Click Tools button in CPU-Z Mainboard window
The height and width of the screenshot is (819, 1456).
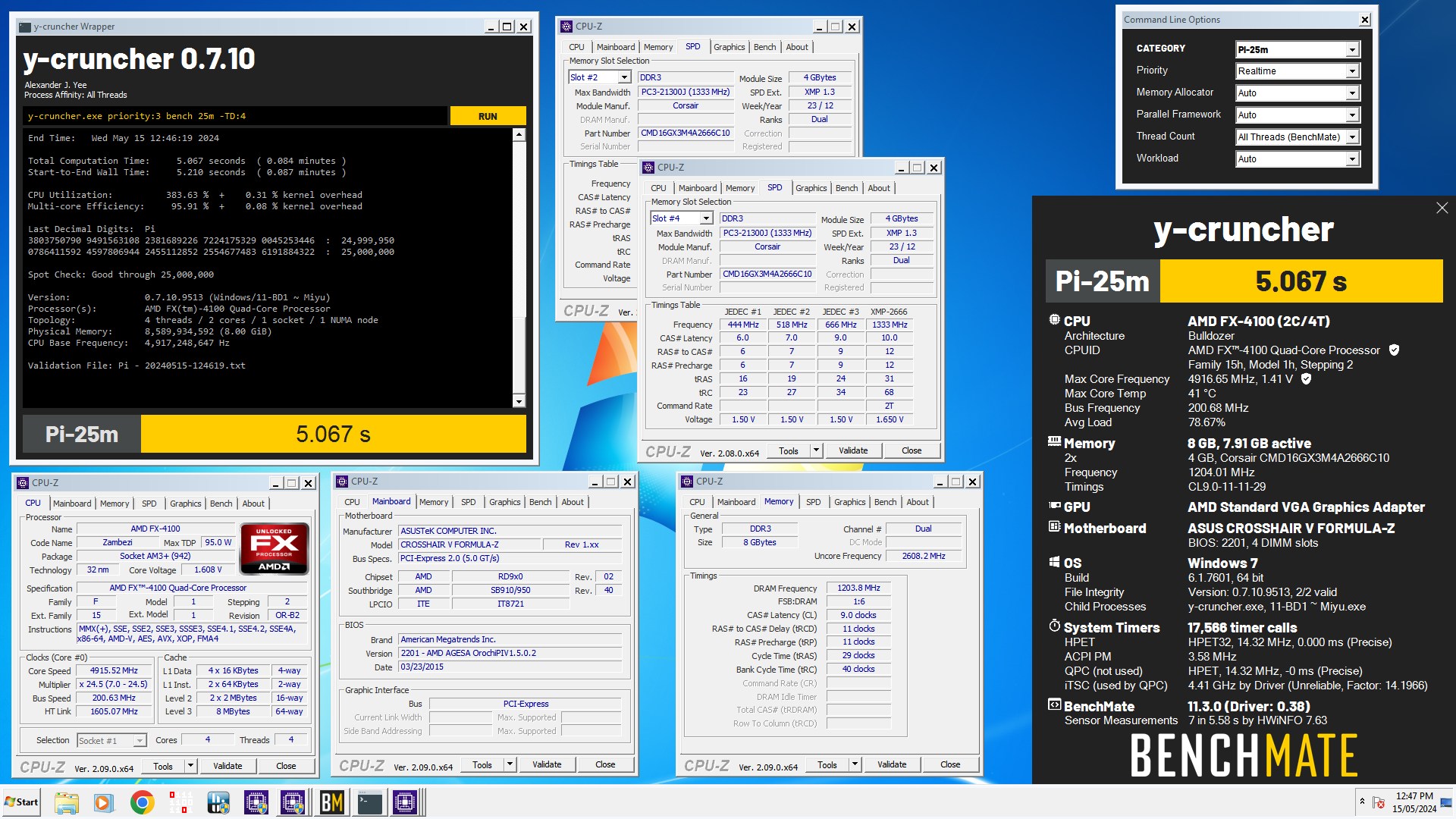coord(482,764)
